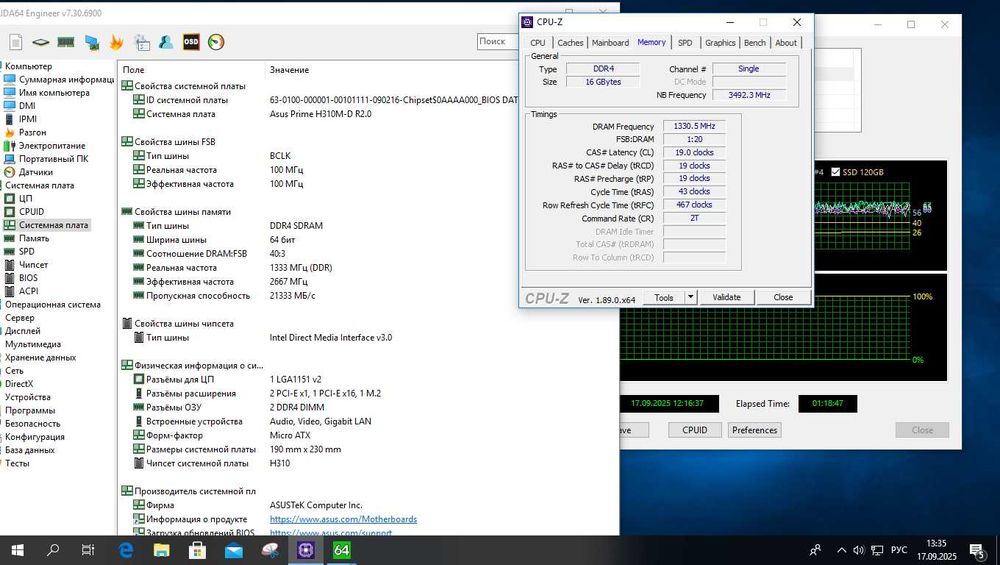Select ACPI in the sidebar tree

(28, 291)
